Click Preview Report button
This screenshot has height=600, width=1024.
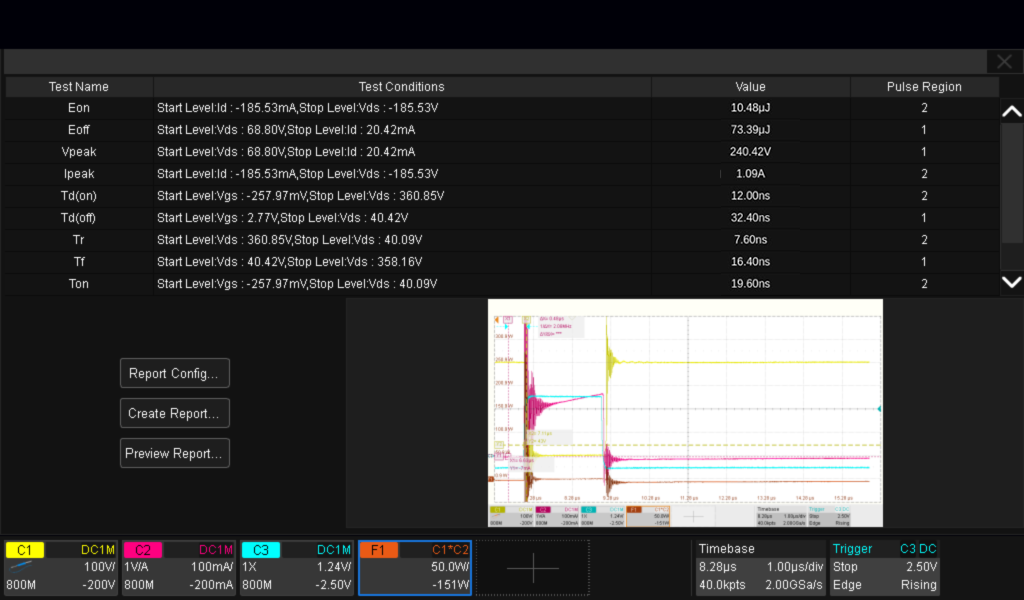(174, 453)
